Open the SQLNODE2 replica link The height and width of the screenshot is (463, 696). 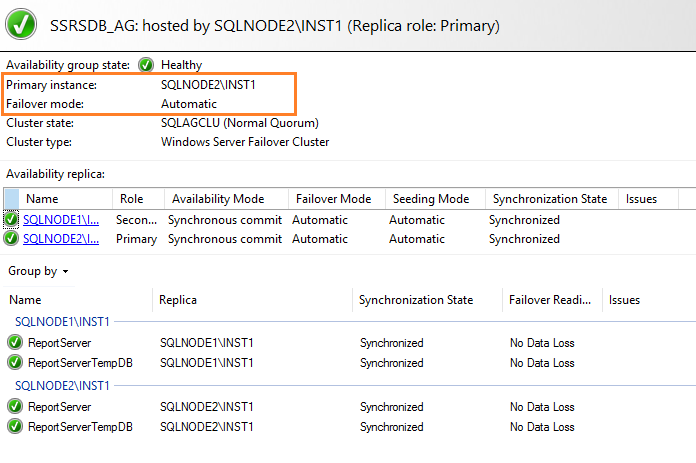[61, 239]
